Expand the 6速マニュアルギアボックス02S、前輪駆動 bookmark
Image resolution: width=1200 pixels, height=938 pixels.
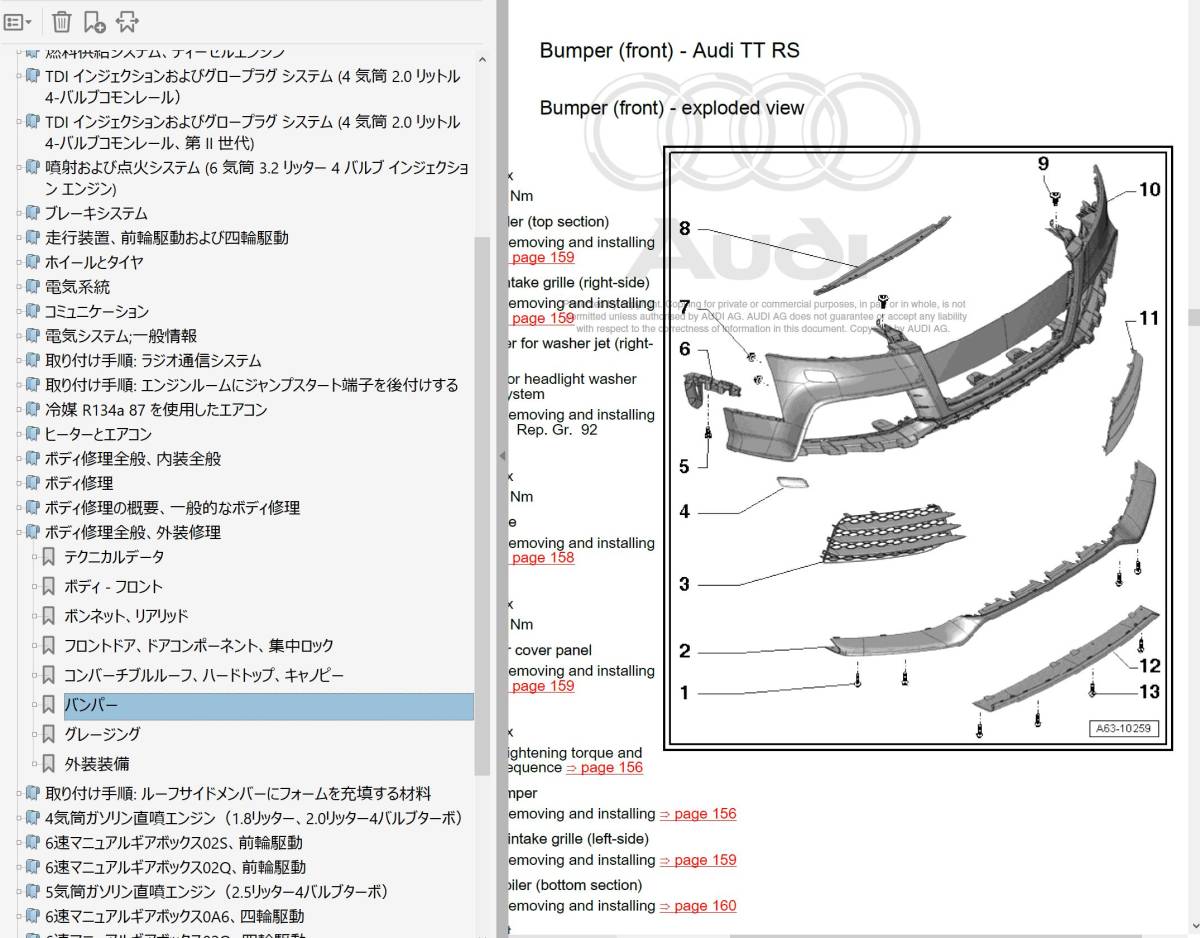19,842
